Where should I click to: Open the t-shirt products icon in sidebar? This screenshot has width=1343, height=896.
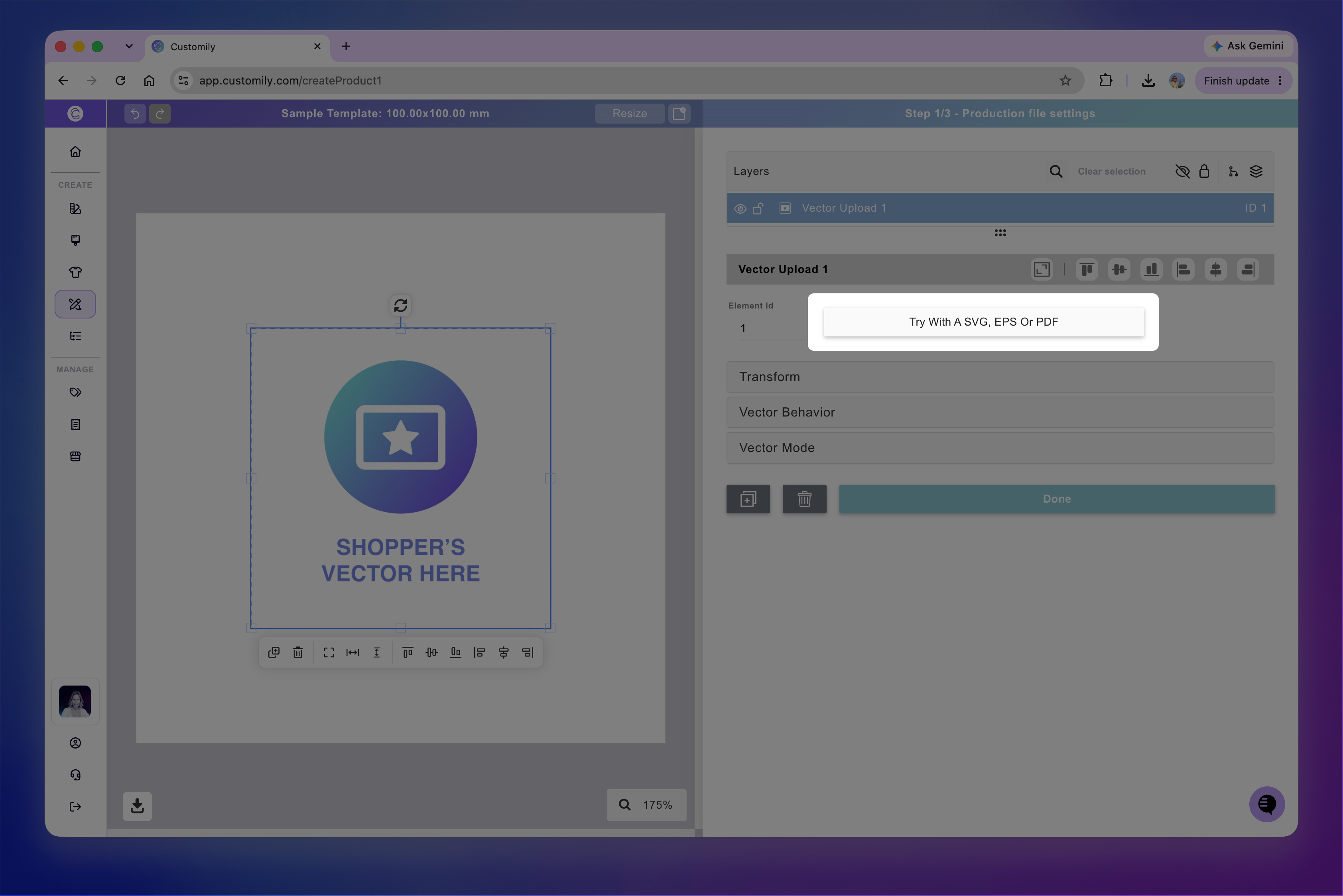click(x=75, y=272)
